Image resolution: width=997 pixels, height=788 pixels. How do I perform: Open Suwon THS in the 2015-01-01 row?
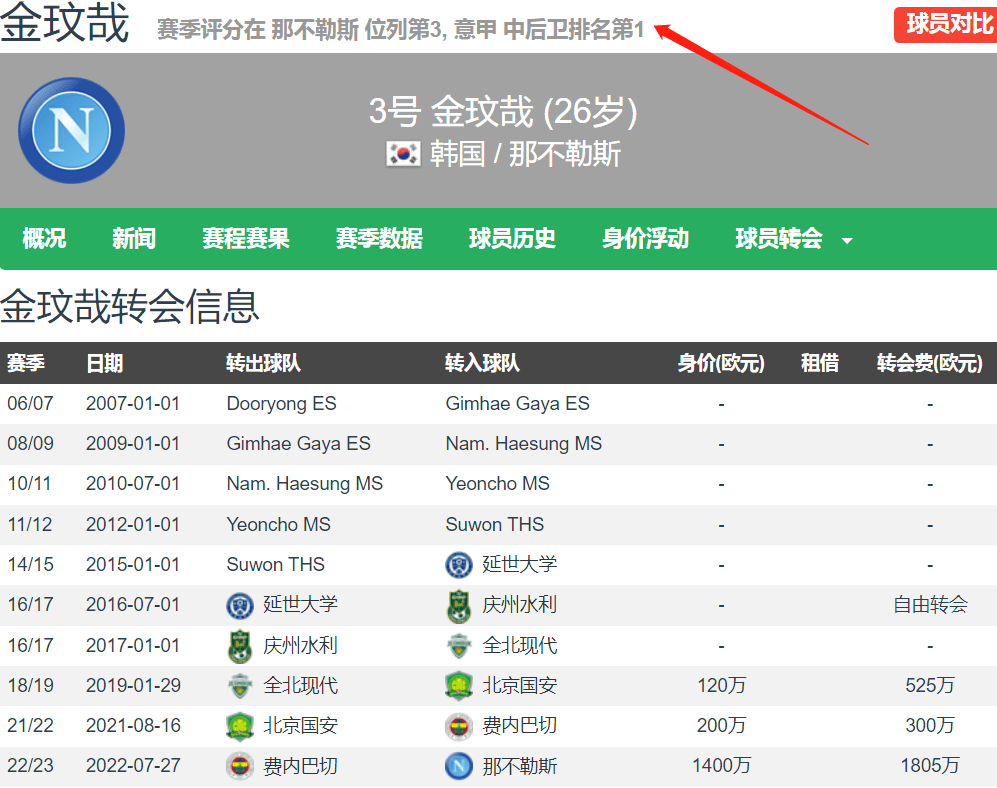click(x=276, y=565)
